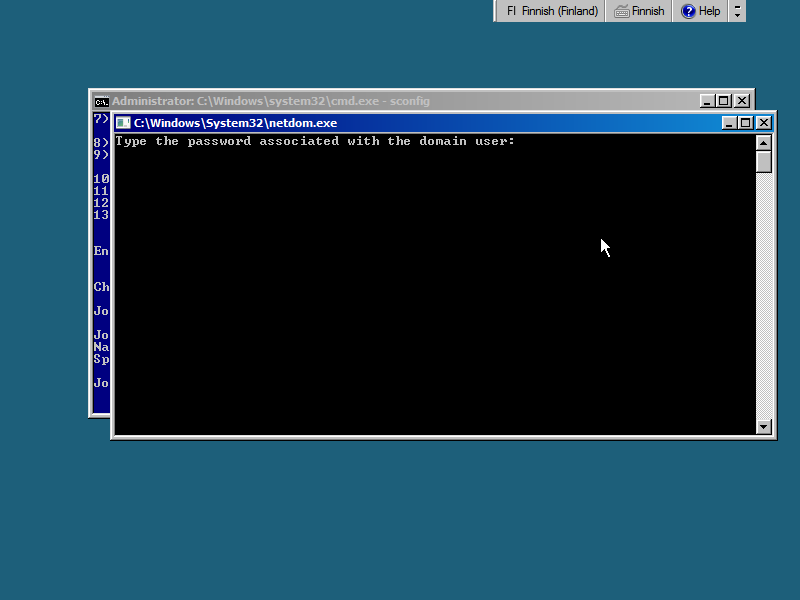Minimize the Administrator cmd.exe window
The image size is (800, 600).
click(x=707, y=101)
